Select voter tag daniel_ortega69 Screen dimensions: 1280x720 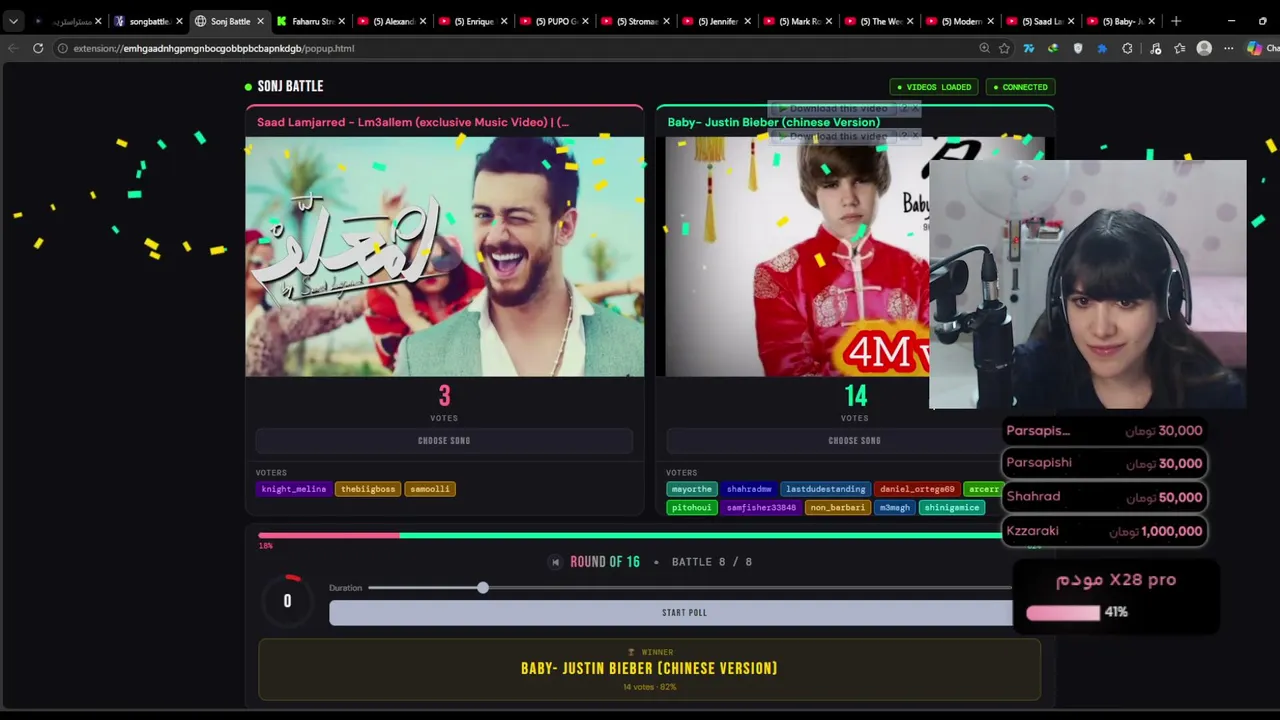(x=917, y=489)
